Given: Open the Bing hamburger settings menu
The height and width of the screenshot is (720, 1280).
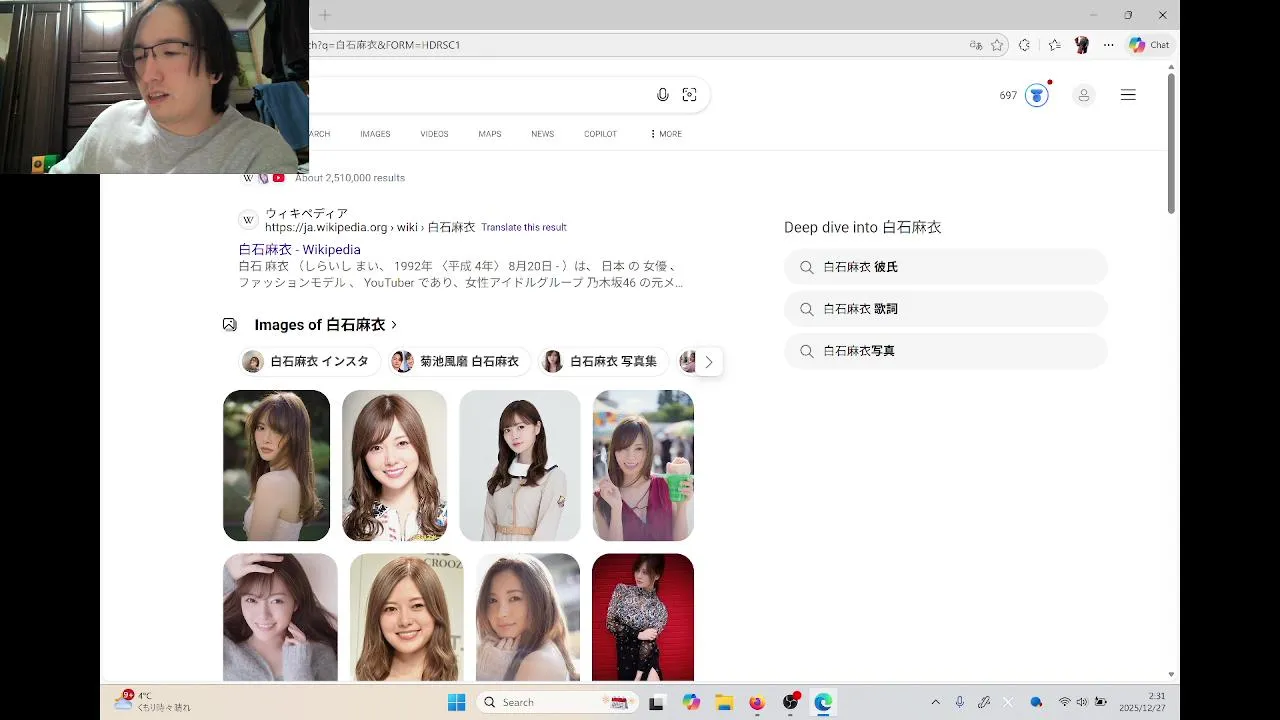Looking at the screenshot, I should (x=1128, y=95).
